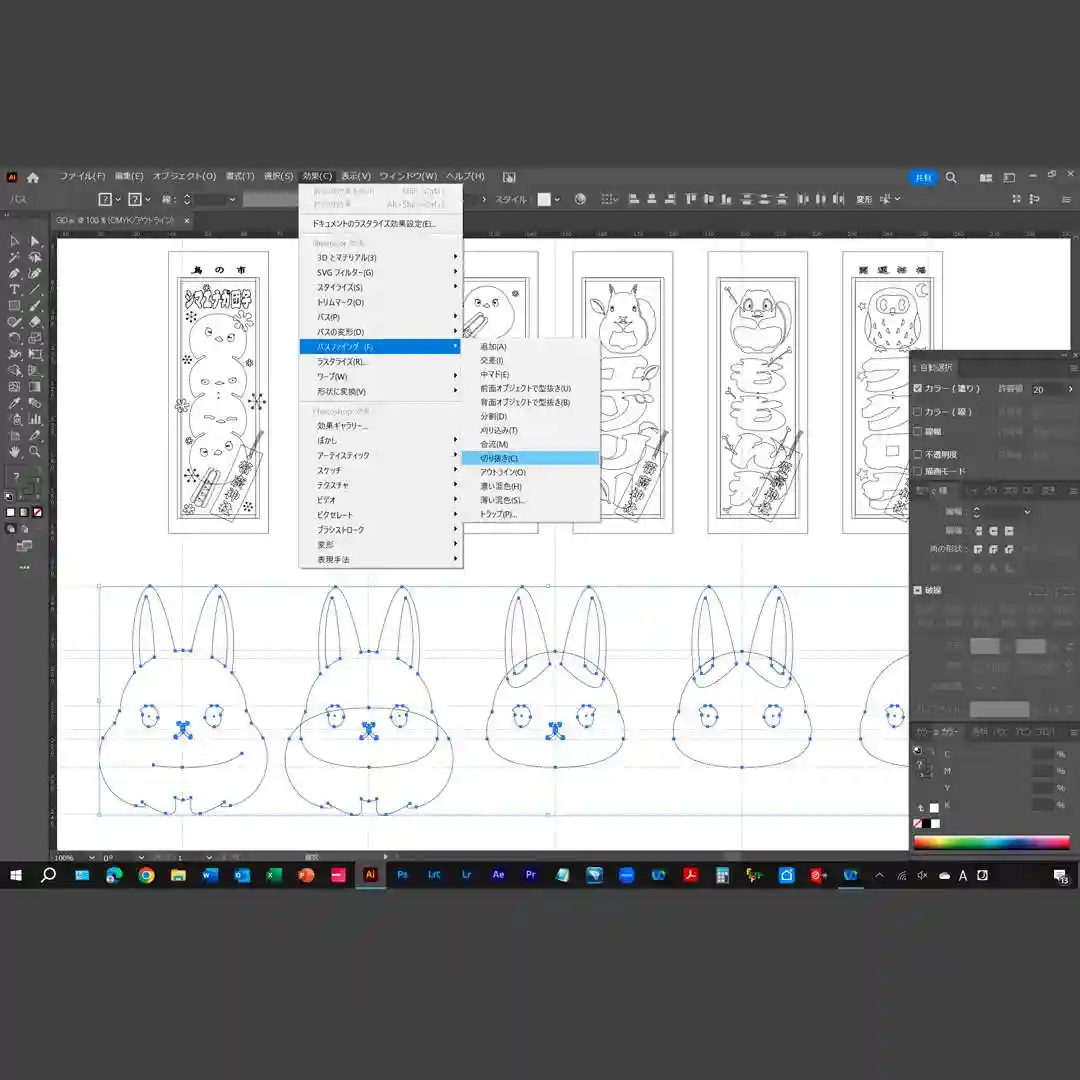This screenshot has width=1080, height=1080.
Task: Select the Type tool in the toolbar
Action: coord(14,289)
